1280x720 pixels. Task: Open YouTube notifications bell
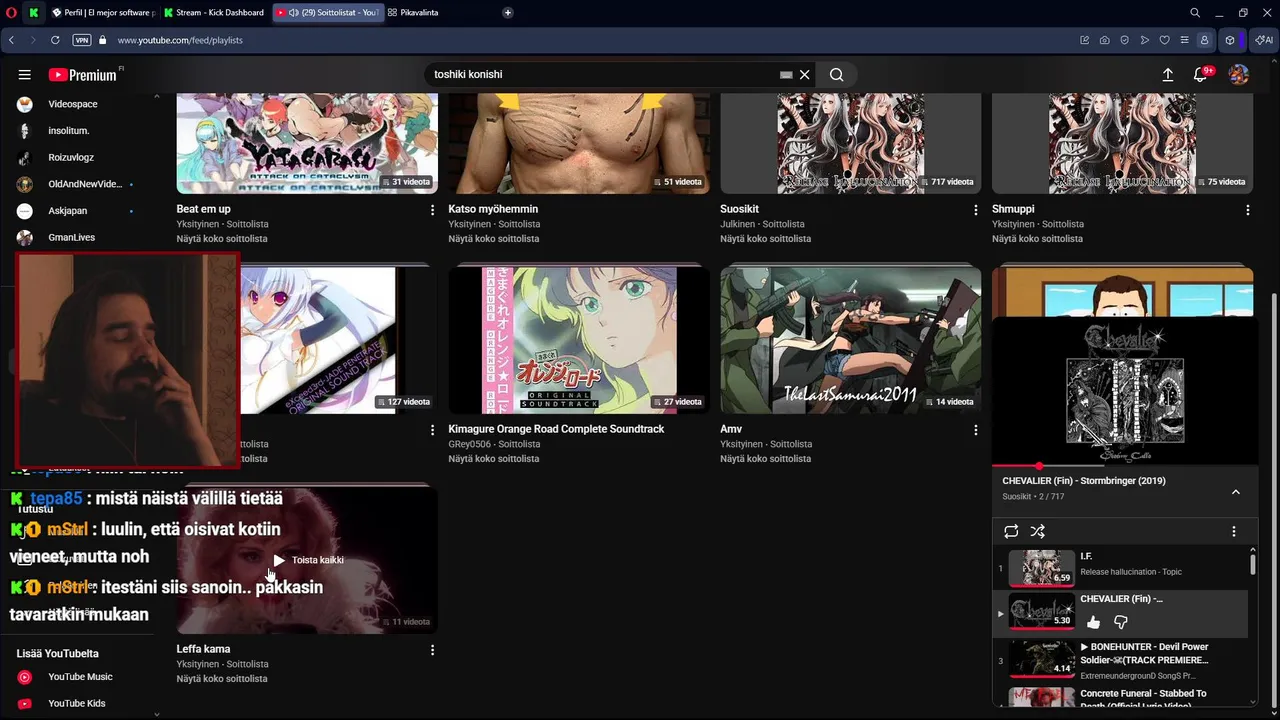tap(1202, 74)
